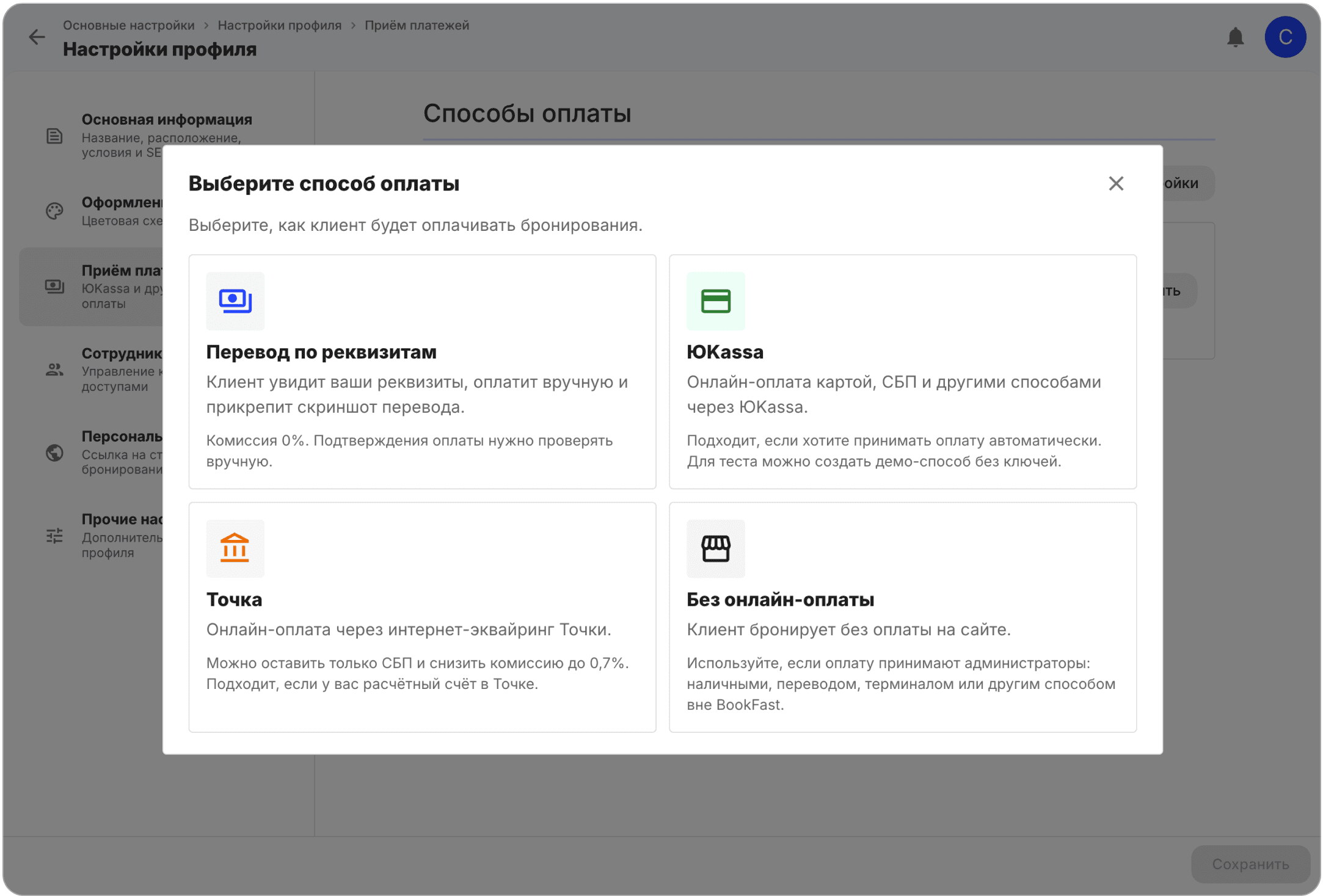Close the payment method dialog
The width and height of the screenshot is (1323, 896).
point(1116,183)
